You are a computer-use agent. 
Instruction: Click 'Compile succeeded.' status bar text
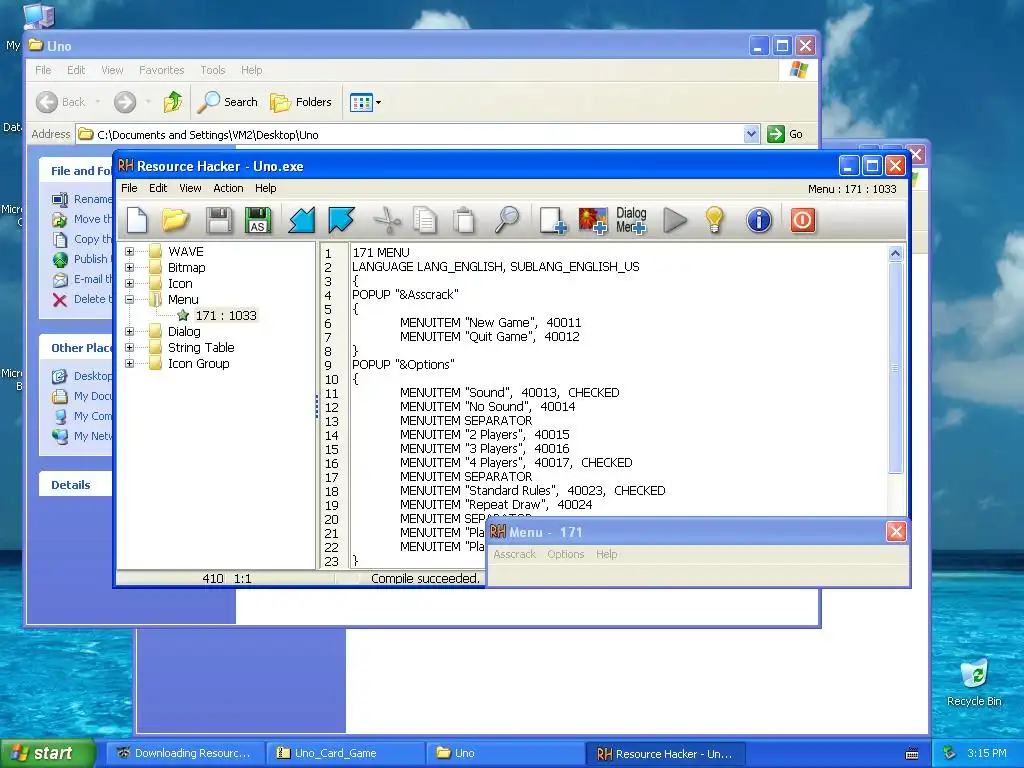[425, 579]
